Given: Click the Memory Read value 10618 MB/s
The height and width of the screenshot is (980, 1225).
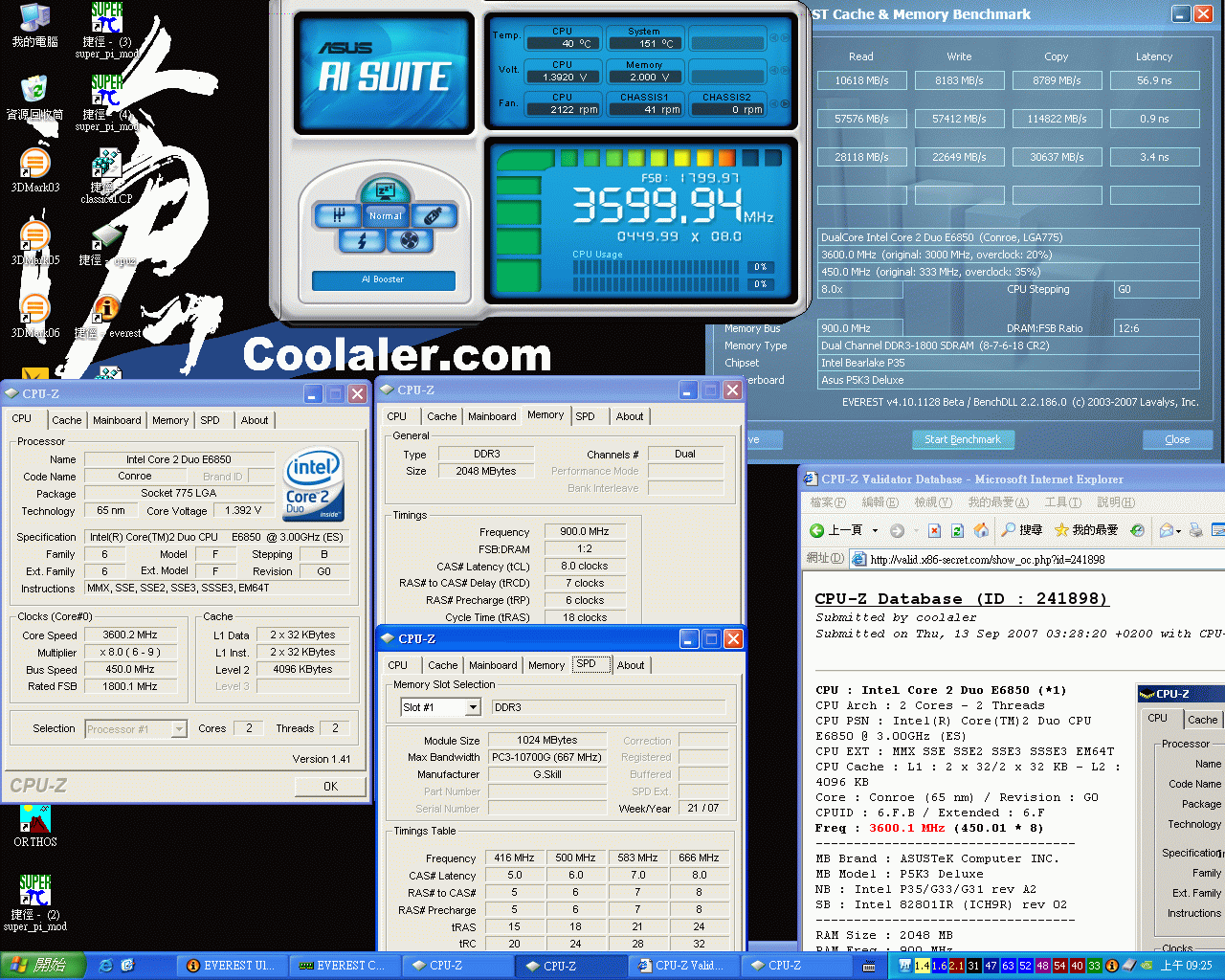Looking at the screenshot, I should (861, 80).
